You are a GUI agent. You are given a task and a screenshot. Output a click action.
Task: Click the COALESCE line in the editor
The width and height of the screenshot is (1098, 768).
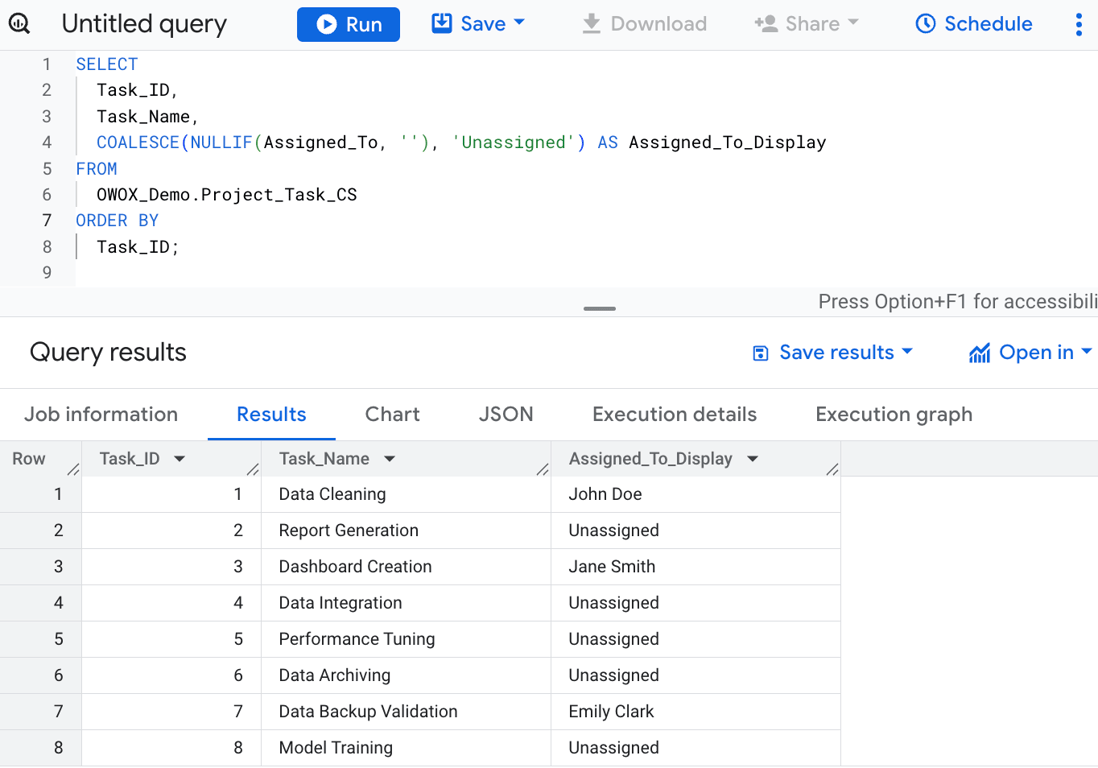coord(461,143)
